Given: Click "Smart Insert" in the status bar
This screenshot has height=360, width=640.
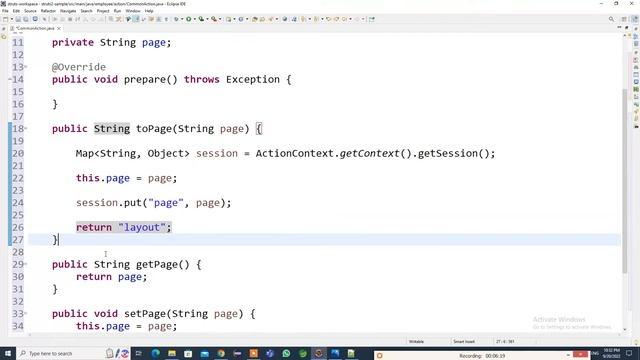Looking at the screenshot, I should [x=464, y=342].
